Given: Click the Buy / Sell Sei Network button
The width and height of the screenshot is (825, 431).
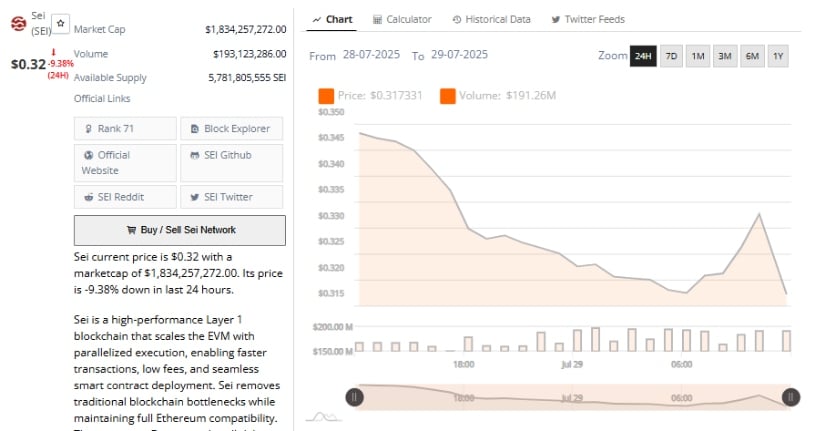Looking at the screenshot, I should 180,230.
